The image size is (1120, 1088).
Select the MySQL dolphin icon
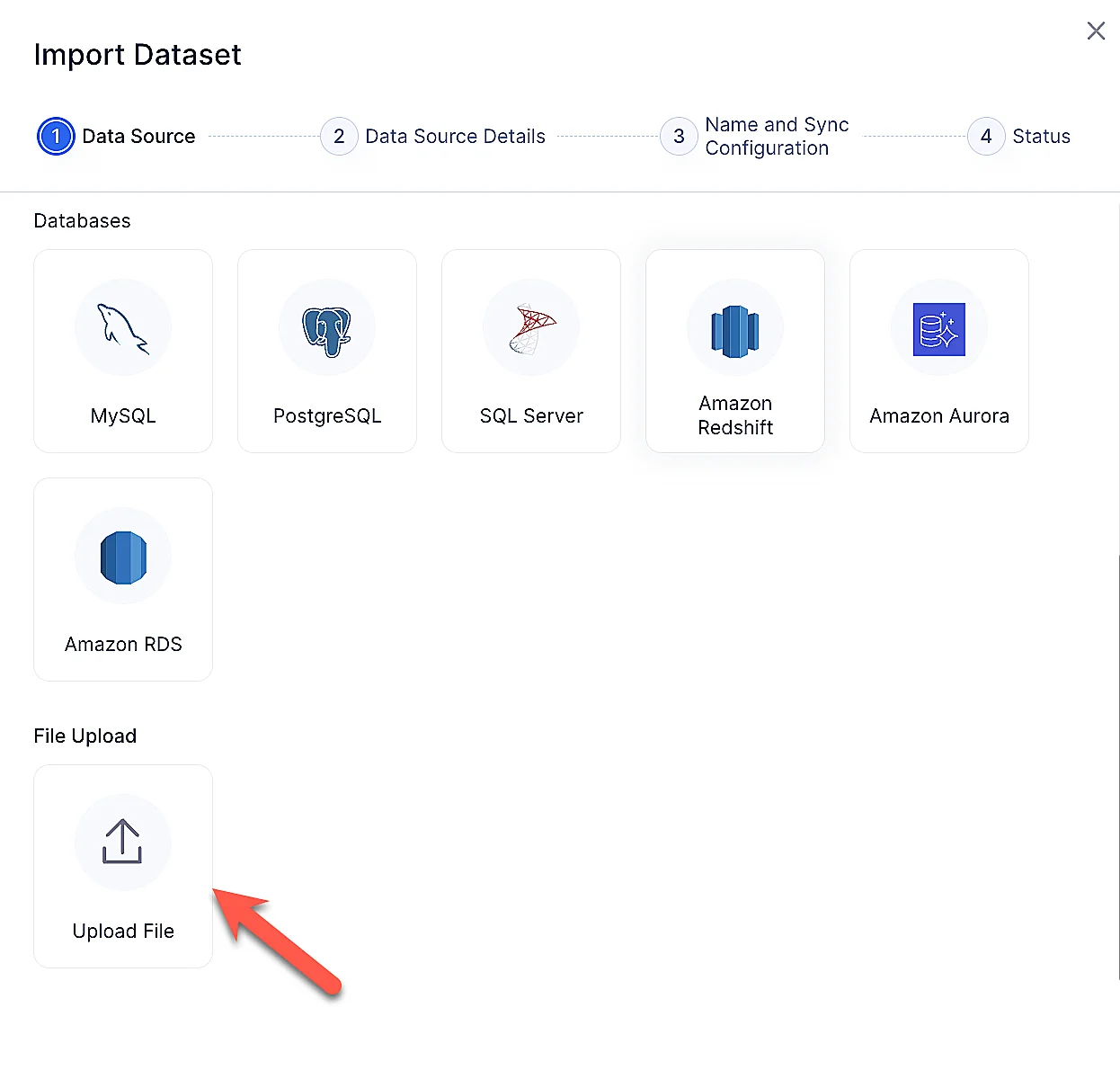tap(123, 327)
